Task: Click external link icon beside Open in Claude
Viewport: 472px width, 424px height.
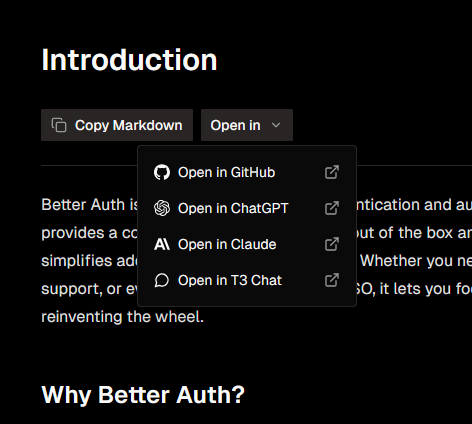Action: tap(332, 244)
